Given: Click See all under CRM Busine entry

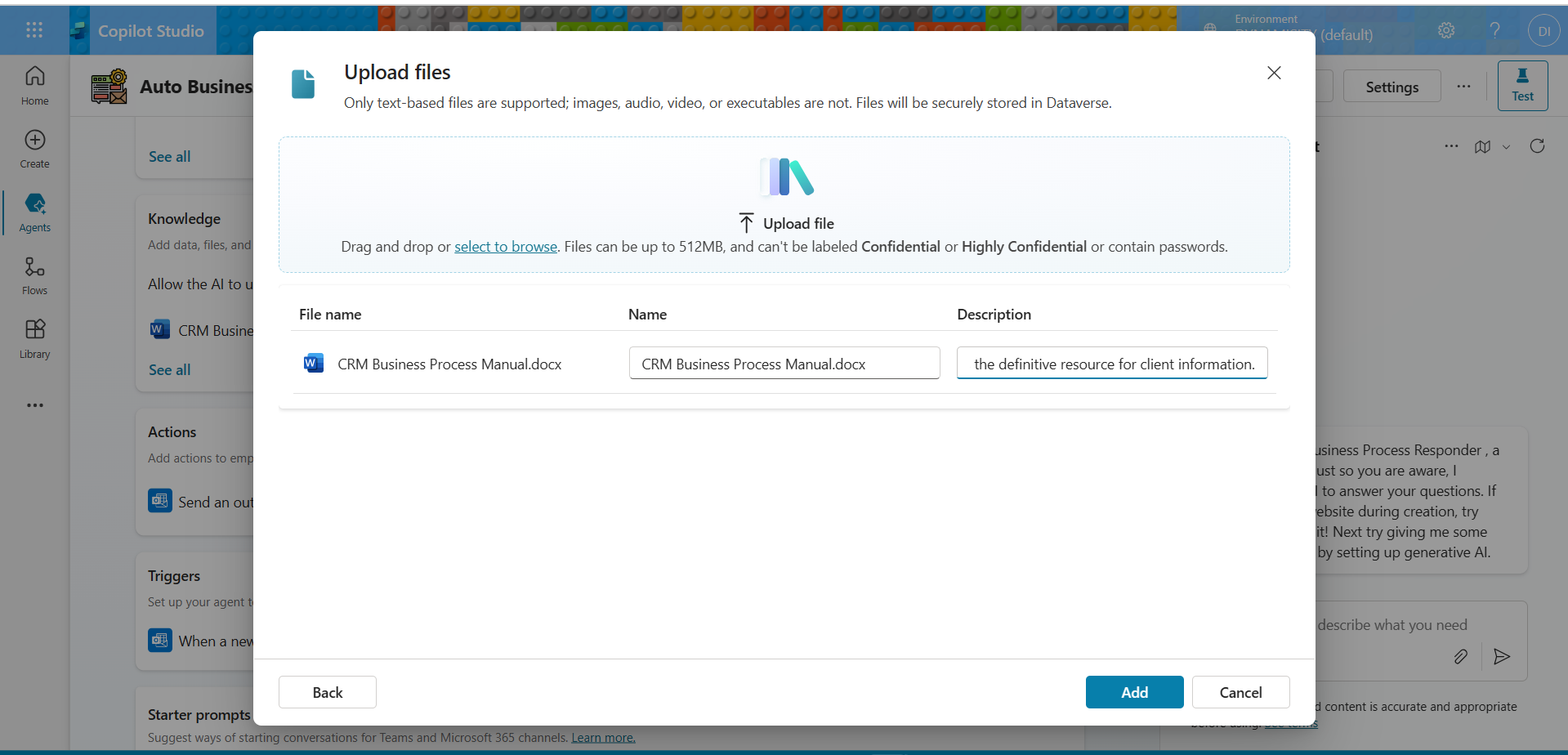Looking at the screenshot, I should pyautogui.click(x=170, y=370).
